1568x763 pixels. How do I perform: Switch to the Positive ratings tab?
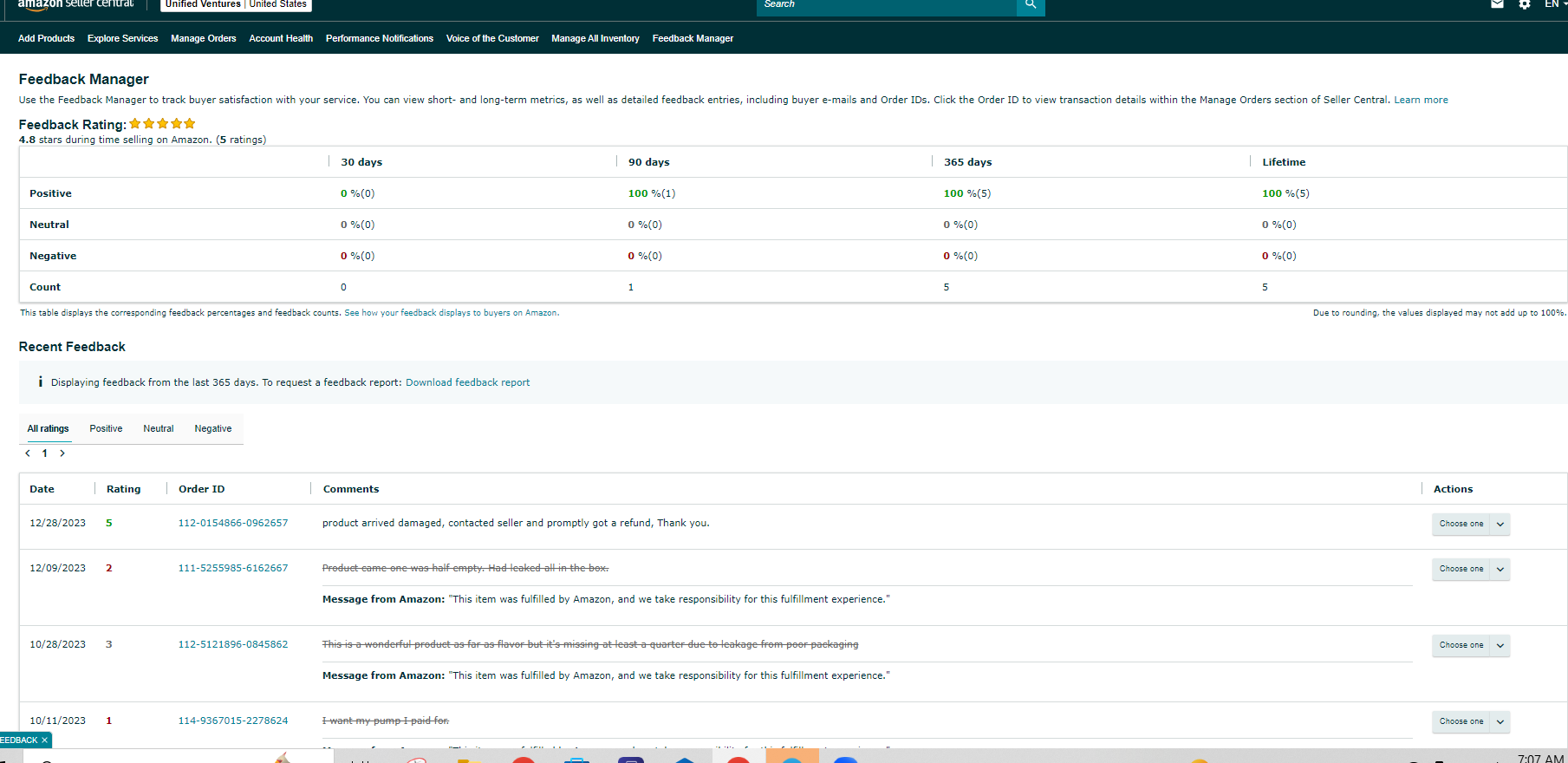click(106, 428)
